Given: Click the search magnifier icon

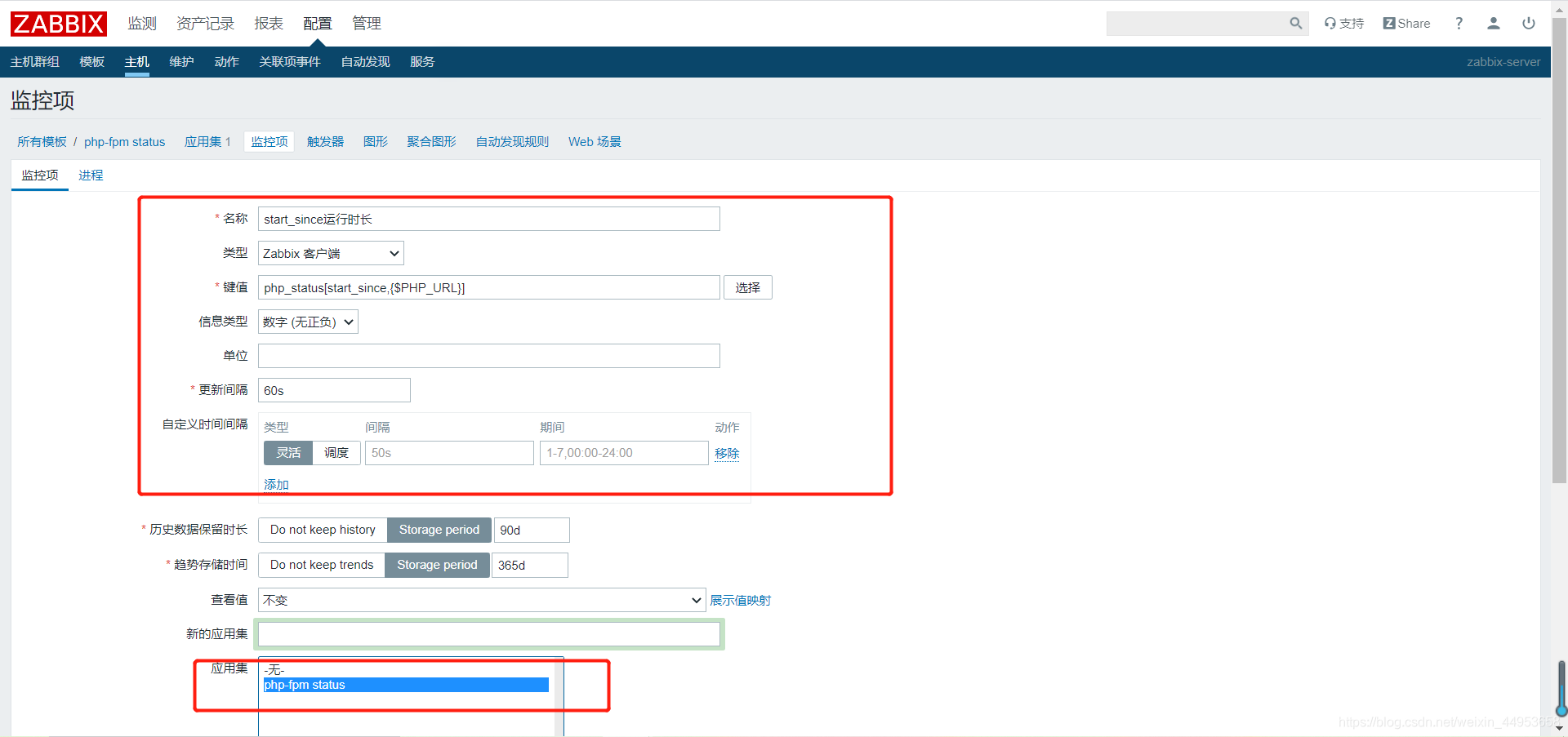Looking at the screenshot, I should coord(1295,24).
